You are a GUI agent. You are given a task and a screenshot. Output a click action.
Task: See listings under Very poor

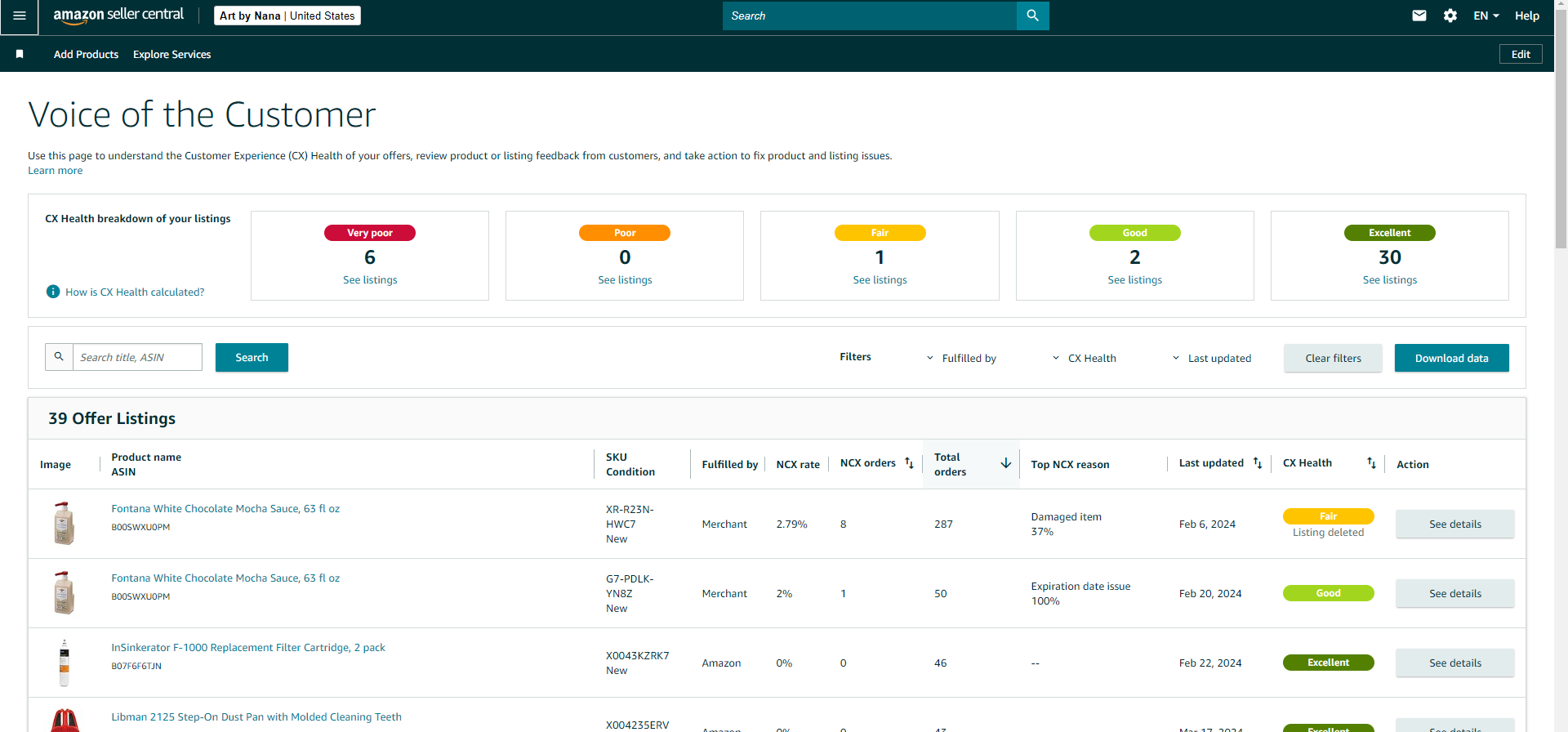(370, 279)
